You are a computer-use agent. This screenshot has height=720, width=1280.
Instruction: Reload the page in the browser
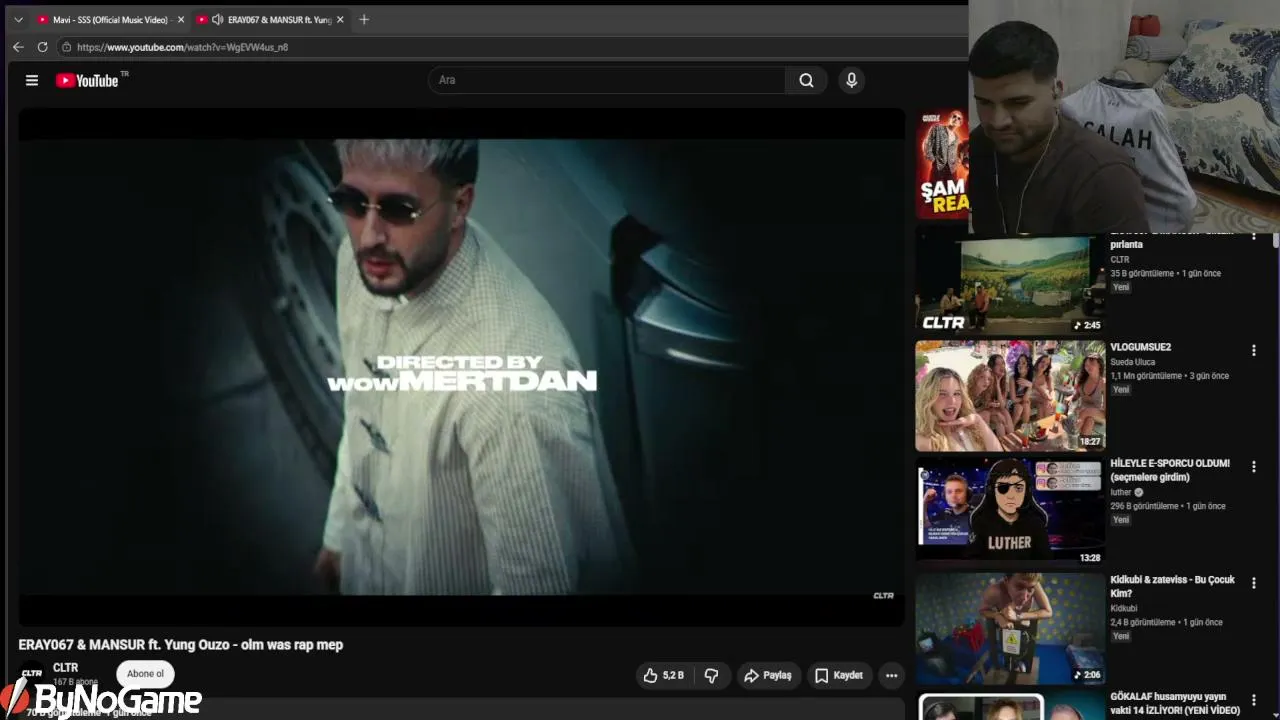click(42, 47)
